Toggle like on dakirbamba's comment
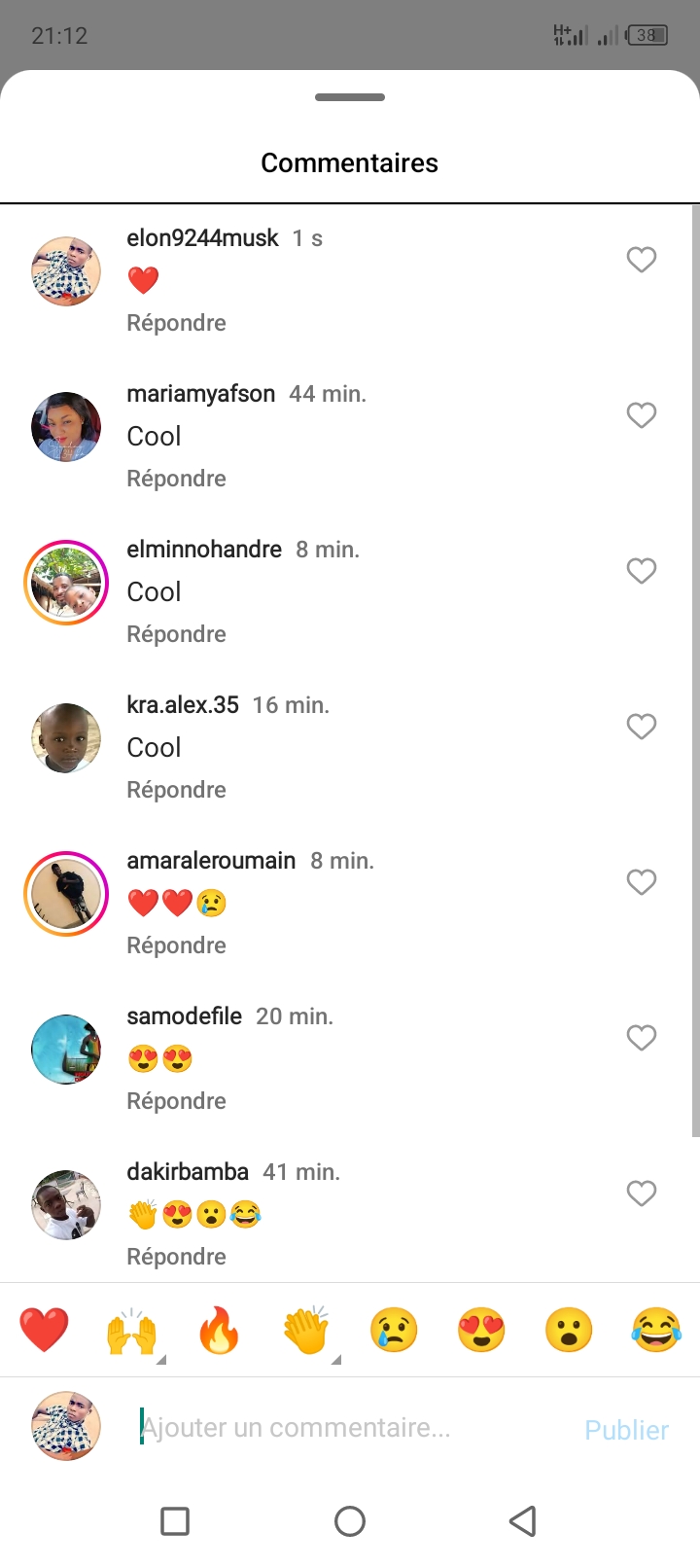Image resolution: width=700 pixels, height=1568 pixels. 641,1194
